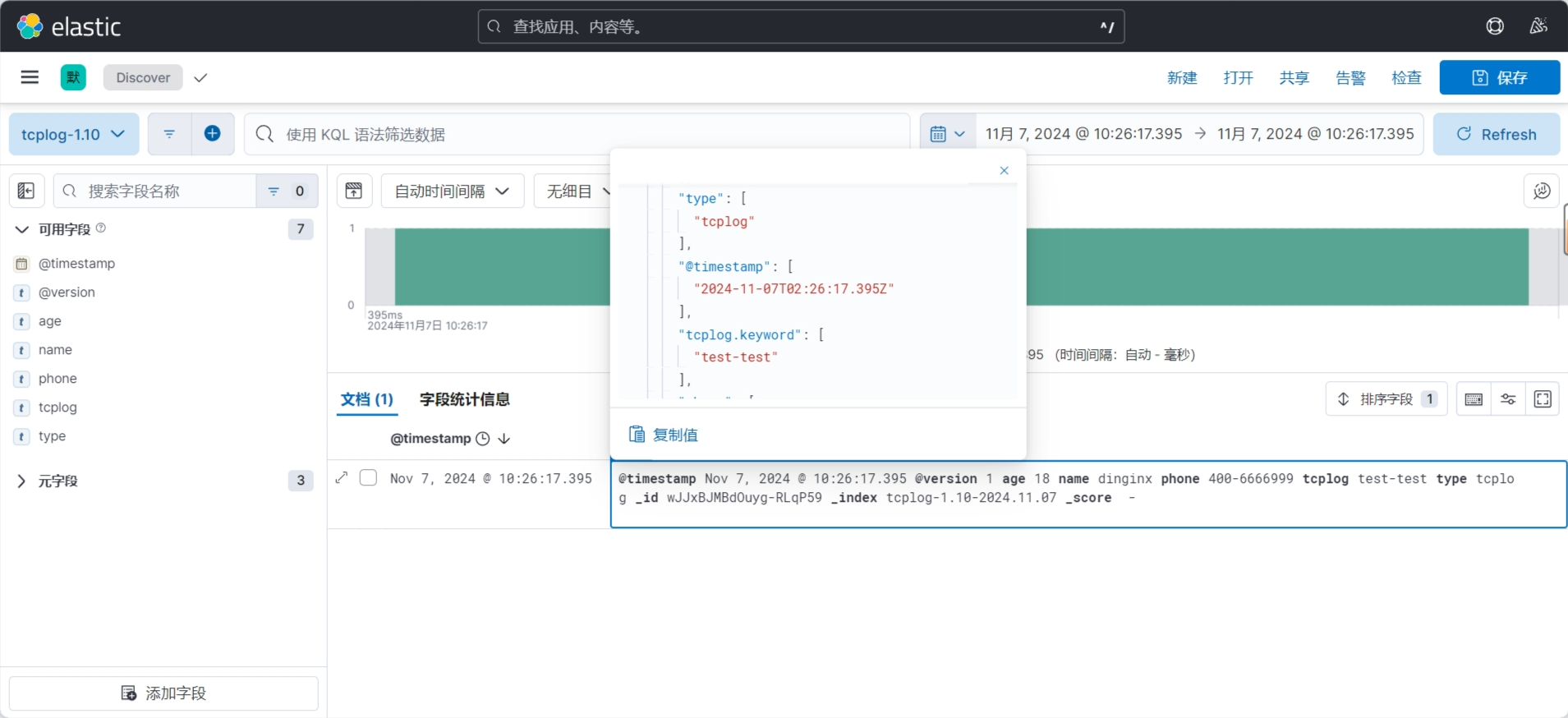Open the Discover app chevron dropdown
Viewport: 1568px width, 718px height.
(200, 77)
